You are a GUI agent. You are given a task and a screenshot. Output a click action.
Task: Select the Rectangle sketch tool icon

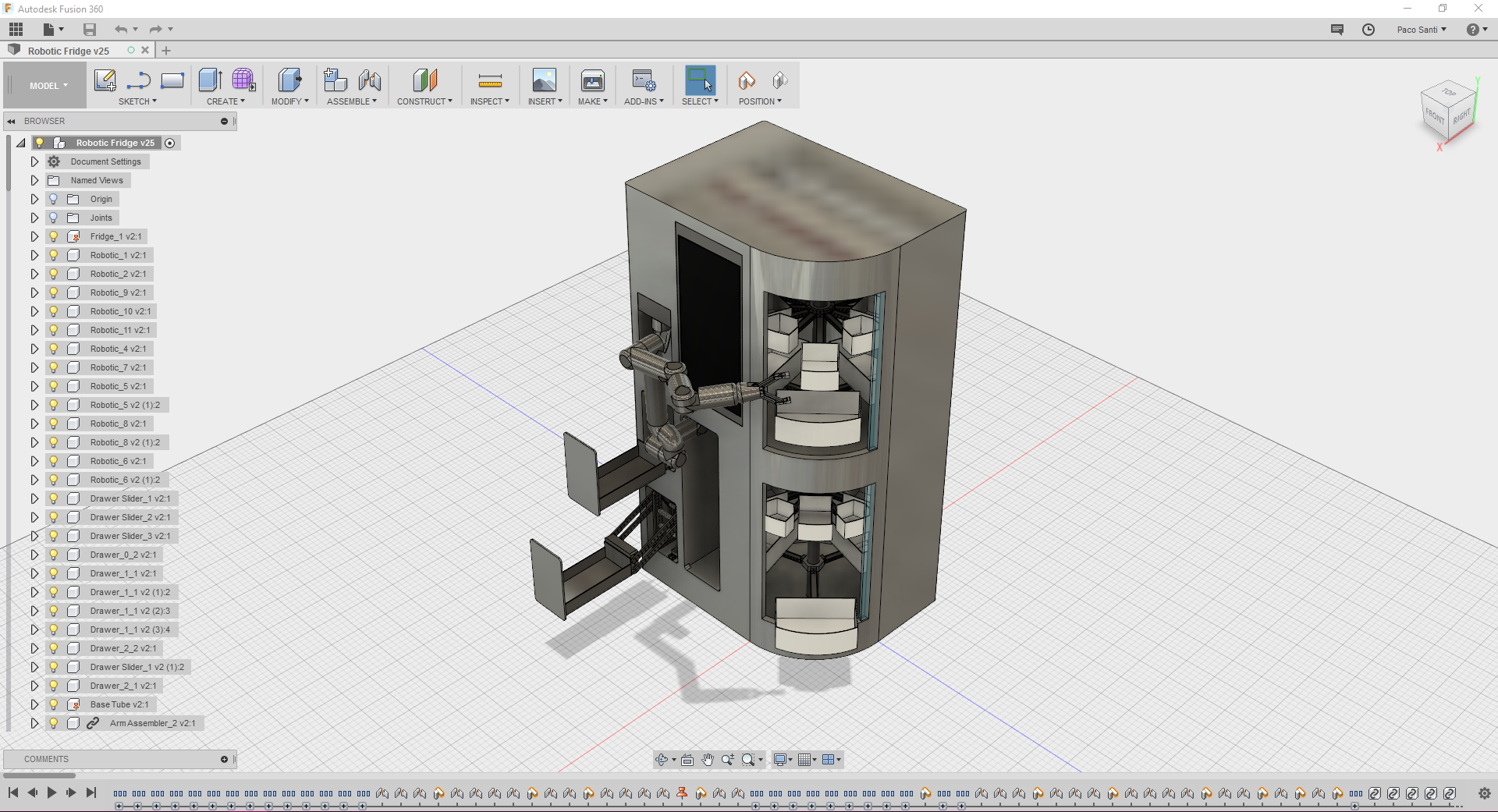[x=172, y=80]
